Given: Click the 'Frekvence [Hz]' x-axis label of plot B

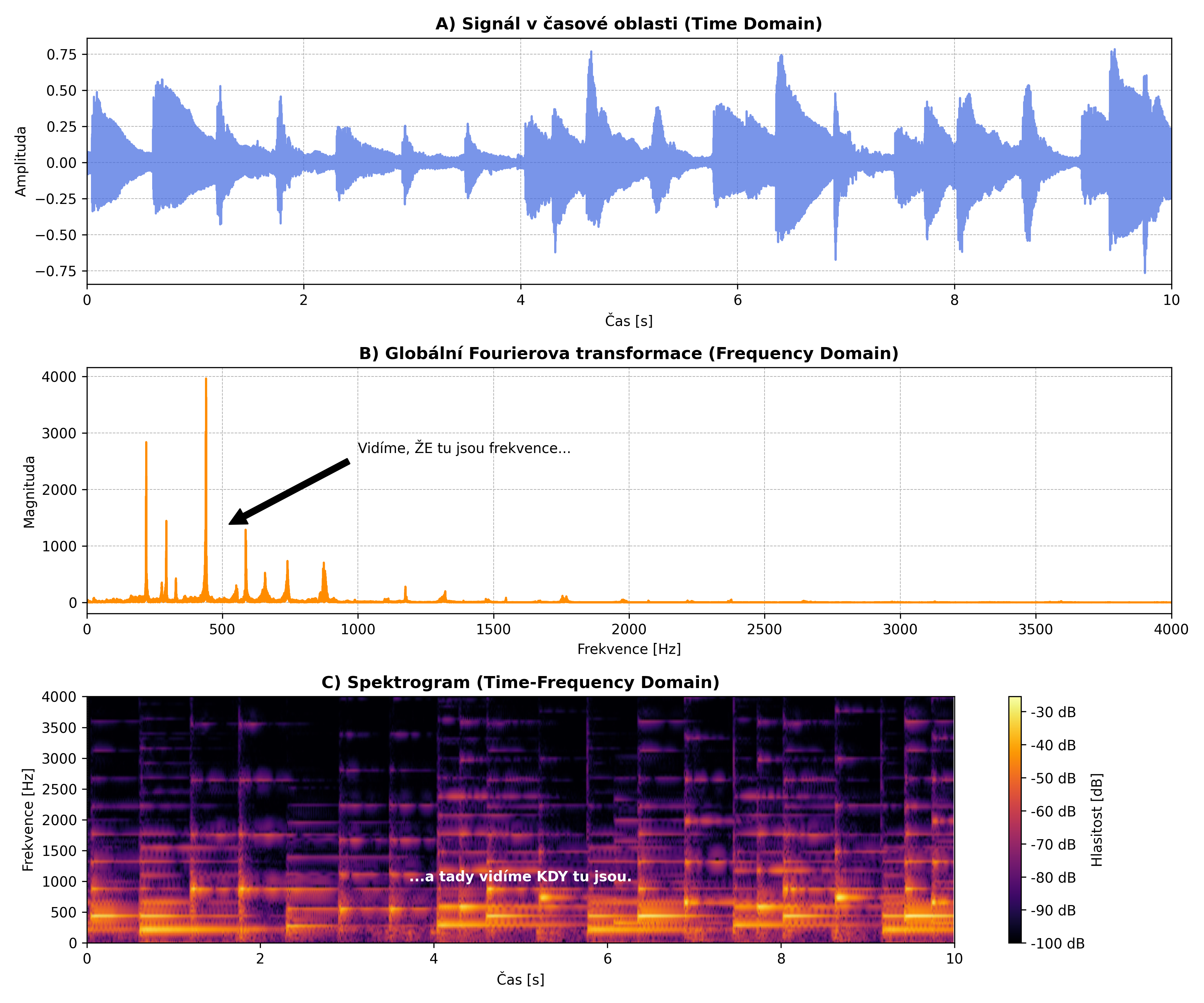Looking at the screenshot, I should [628, 649].
